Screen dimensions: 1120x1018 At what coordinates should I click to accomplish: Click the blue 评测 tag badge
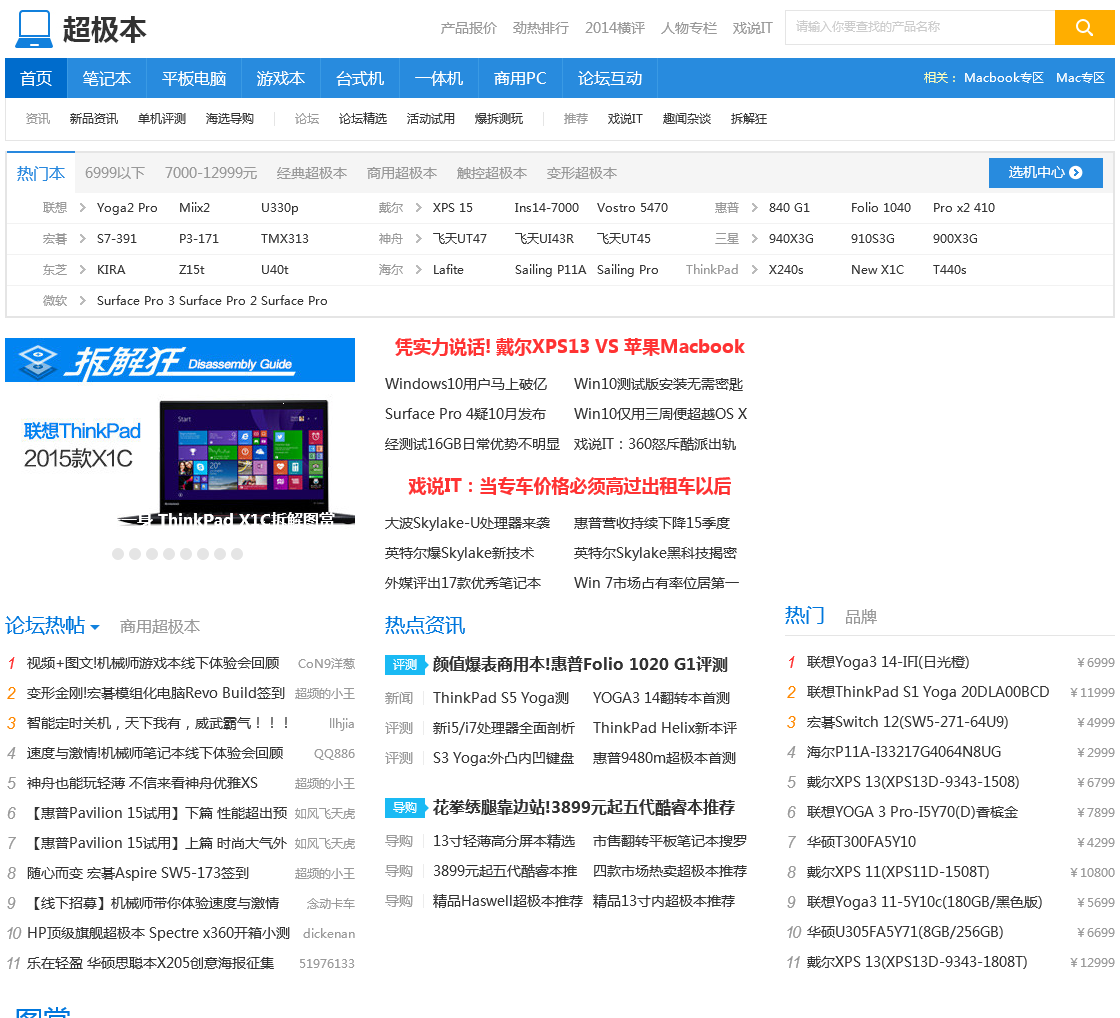405,664
